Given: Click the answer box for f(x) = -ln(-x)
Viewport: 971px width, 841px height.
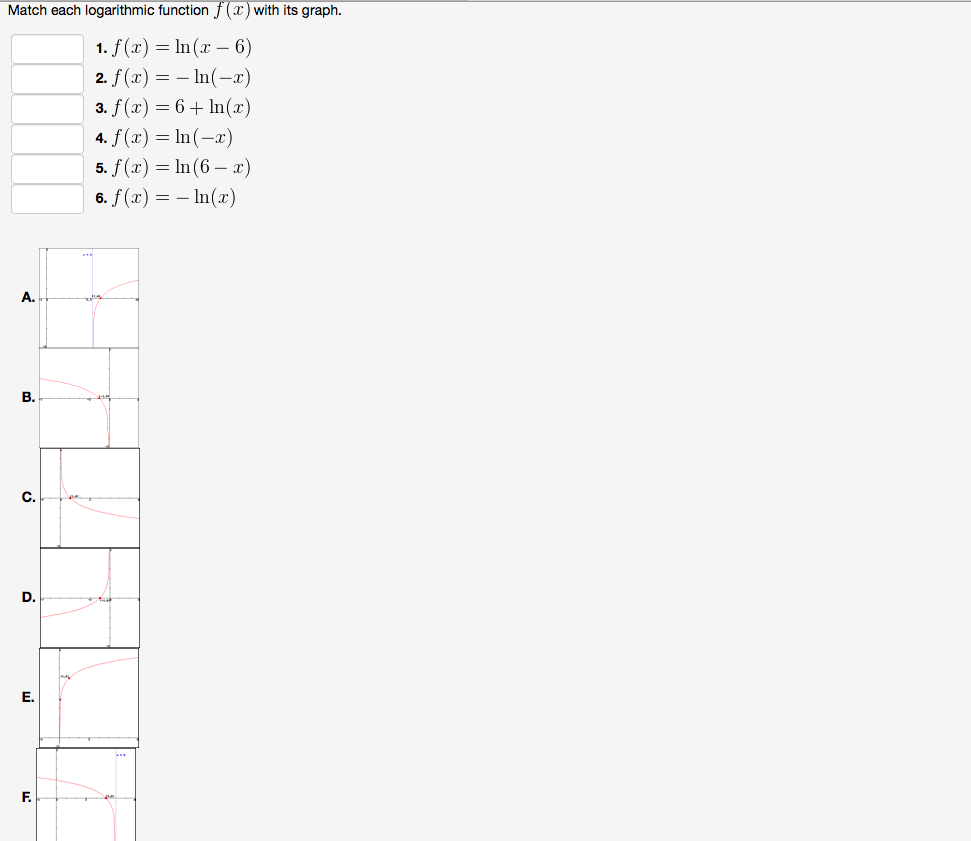Looking at the screenshot, I should 46,78.
